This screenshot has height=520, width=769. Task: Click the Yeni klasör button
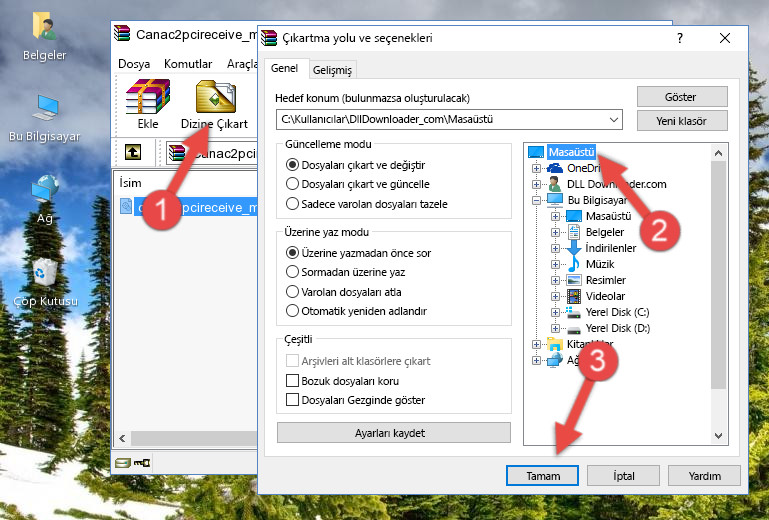[682, 121]
